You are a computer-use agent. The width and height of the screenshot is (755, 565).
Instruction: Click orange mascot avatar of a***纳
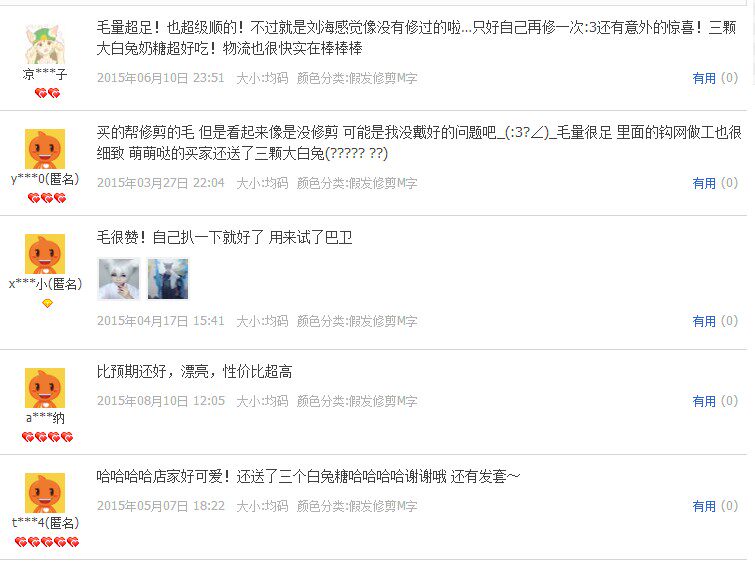click(45, 388)
